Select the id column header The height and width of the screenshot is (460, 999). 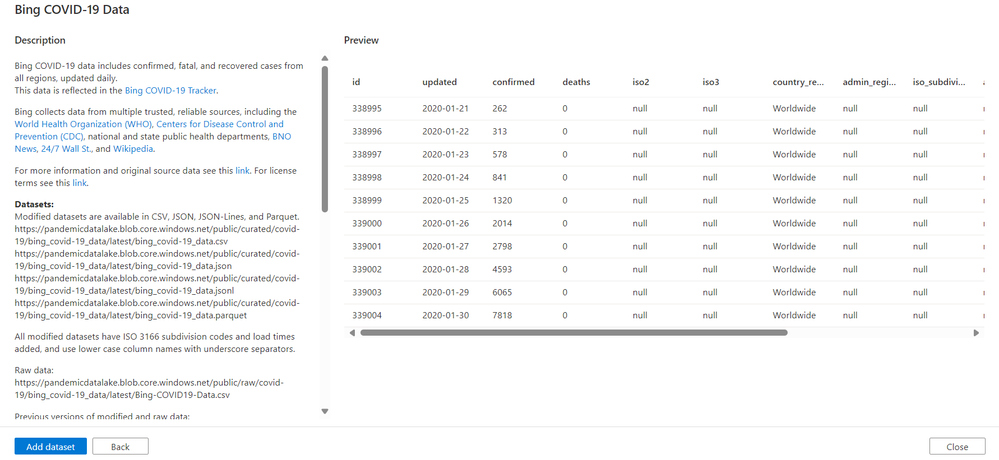click(357, 82)
